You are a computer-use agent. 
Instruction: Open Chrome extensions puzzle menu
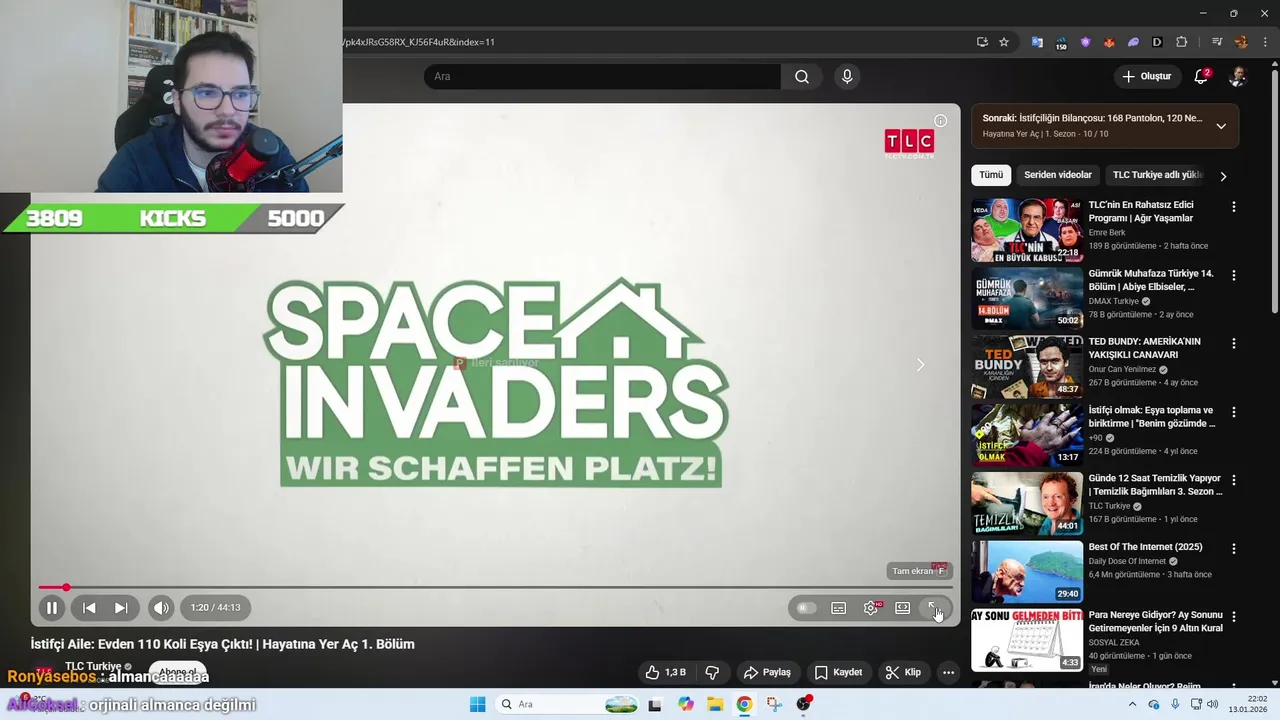[x=1181, y=42]
